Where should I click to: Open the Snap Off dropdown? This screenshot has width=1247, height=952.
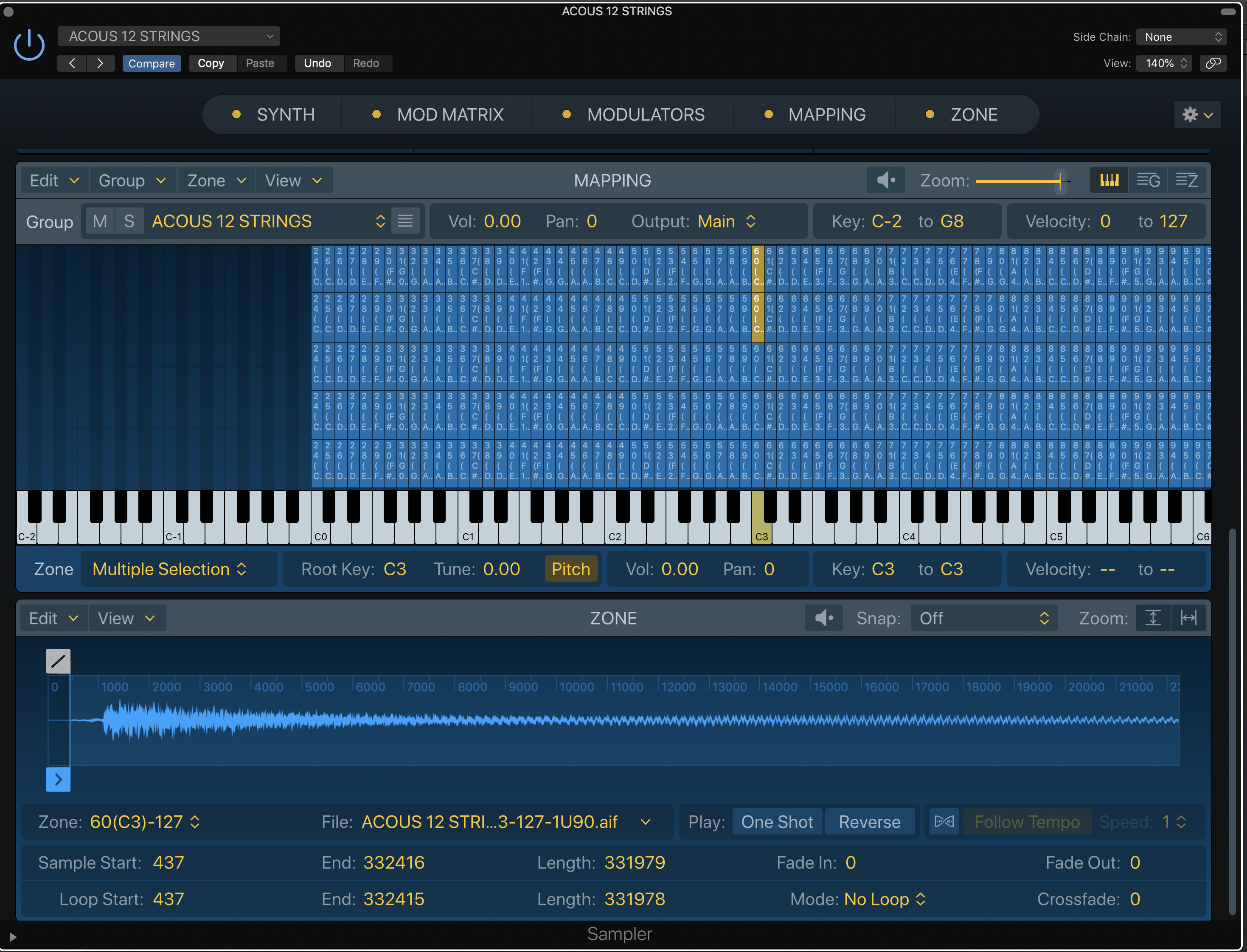pos(983,618)
